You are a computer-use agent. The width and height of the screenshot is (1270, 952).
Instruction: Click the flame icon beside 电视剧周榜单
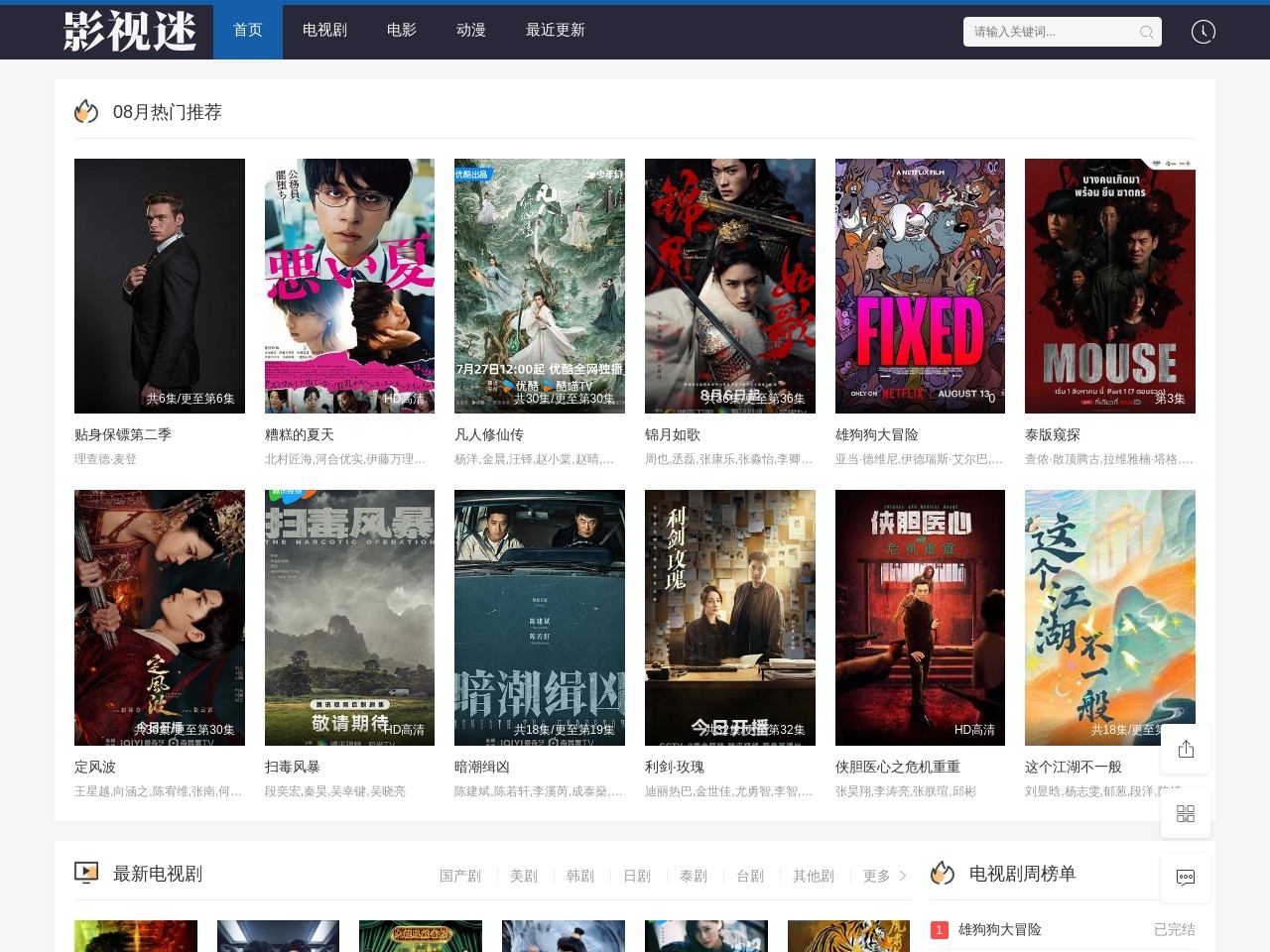(943, 873)
